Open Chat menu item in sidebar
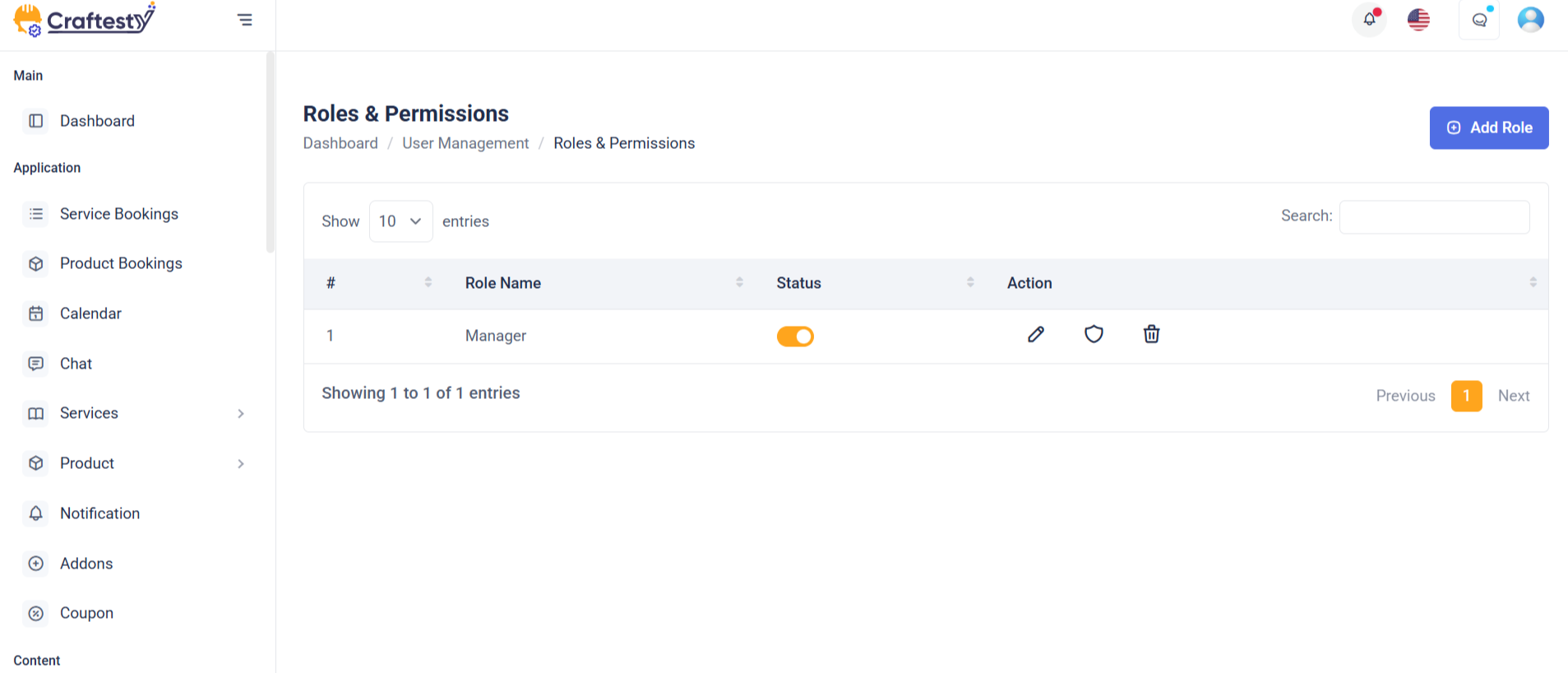This screenshot has height=673, width=1568. tap(76, 364)
